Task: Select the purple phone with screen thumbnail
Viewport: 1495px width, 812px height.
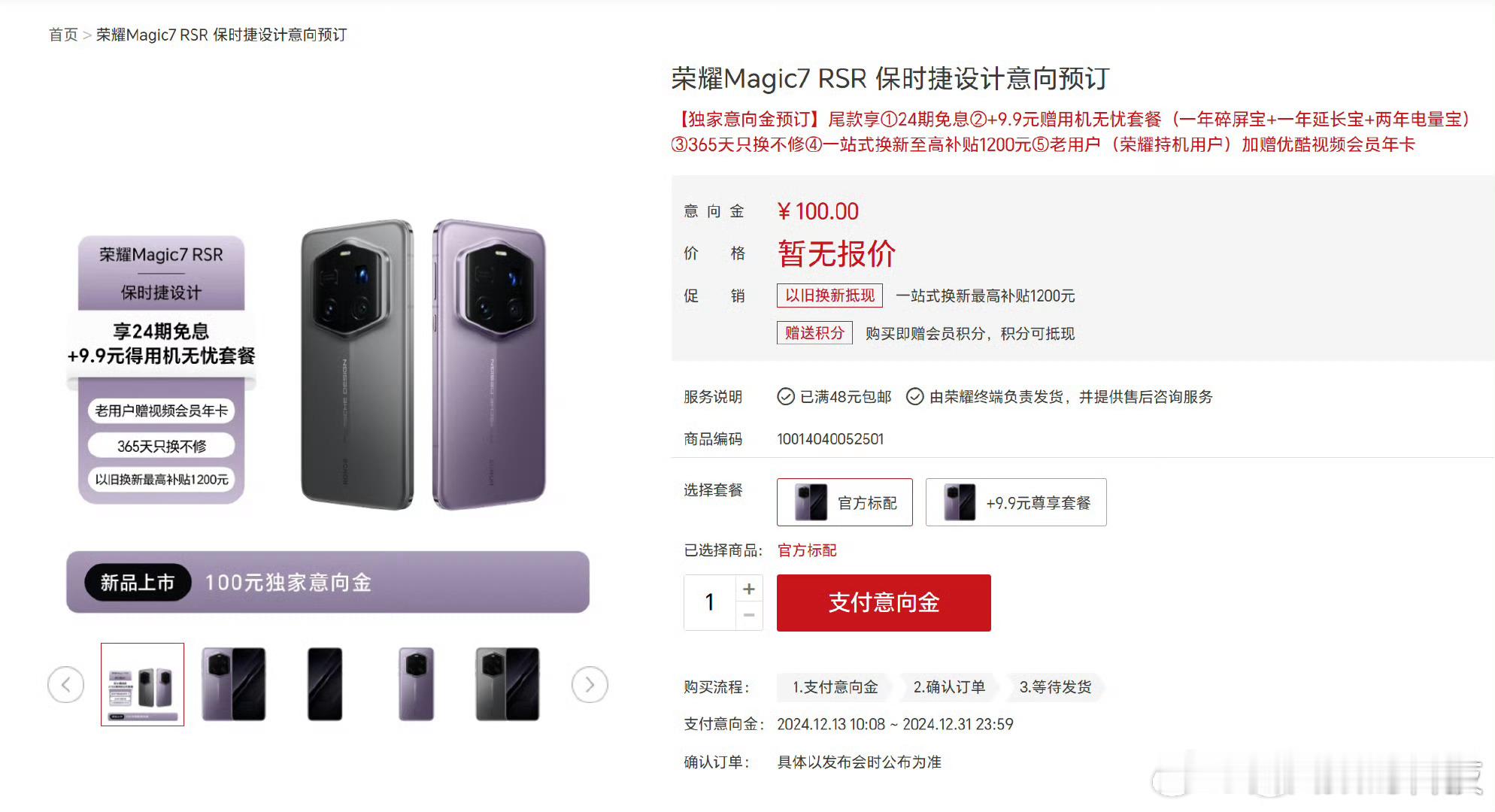Action: coord(234,684)
